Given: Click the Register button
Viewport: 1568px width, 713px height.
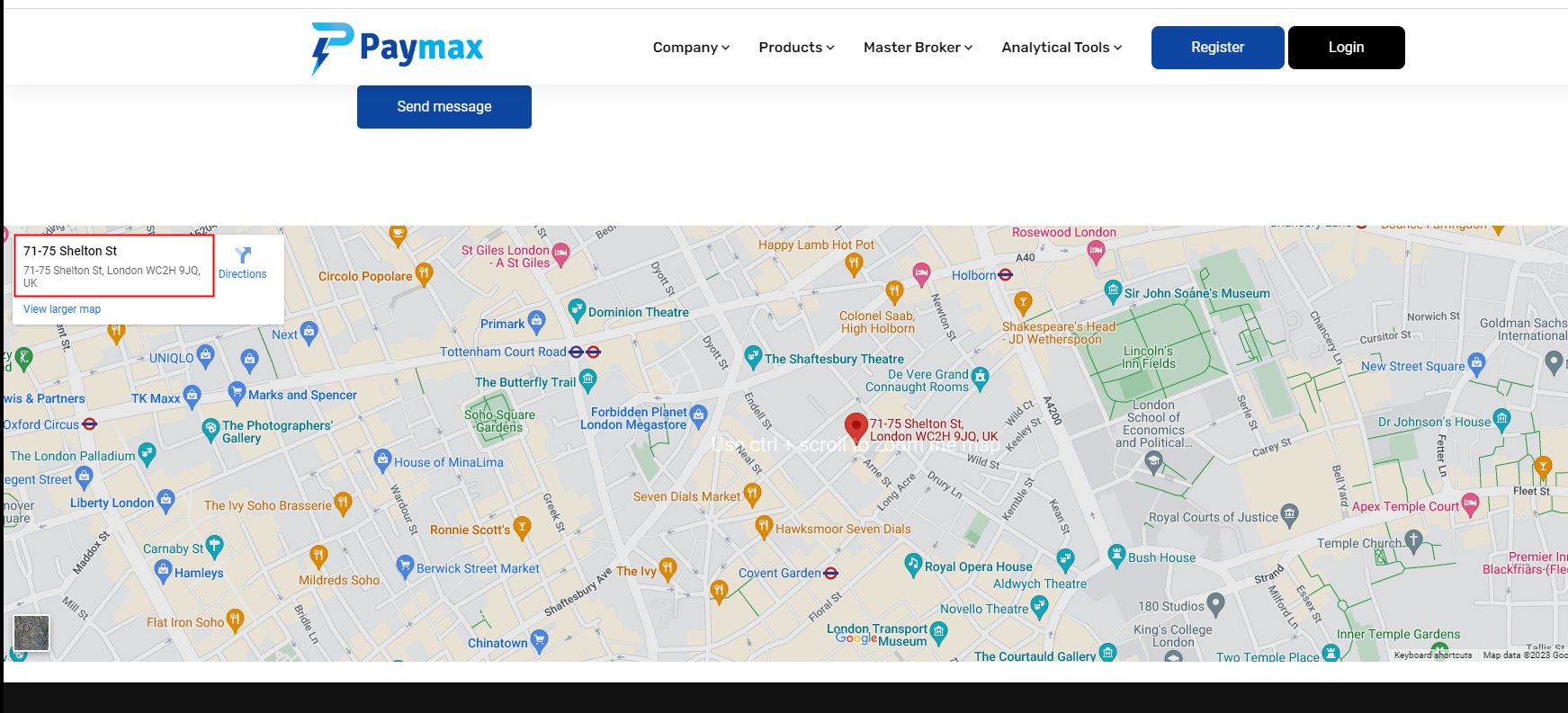Looking at the screenshot, I should pyautogui.click(x=1218, y=48).
